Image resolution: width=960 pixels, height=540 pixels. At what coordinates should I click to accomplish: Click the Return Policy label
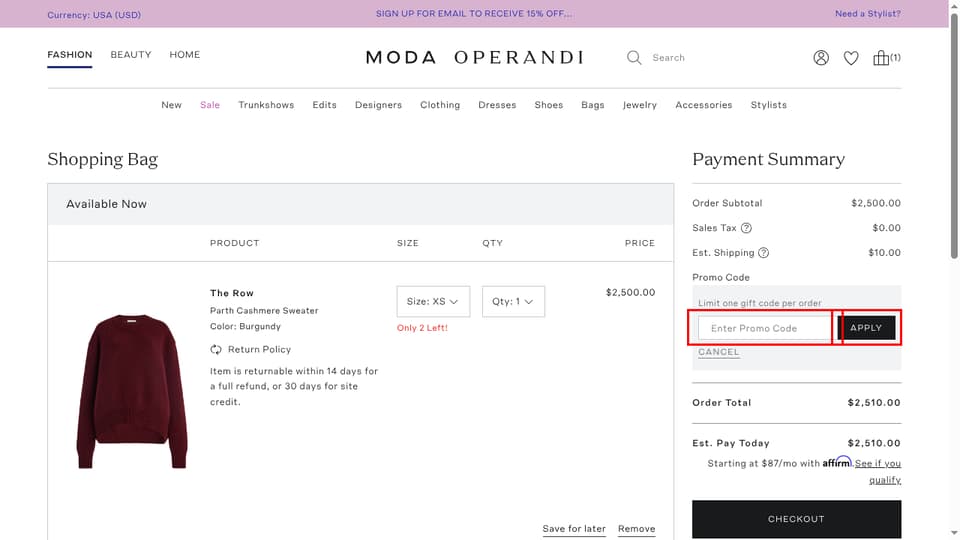tap(260, 350)
